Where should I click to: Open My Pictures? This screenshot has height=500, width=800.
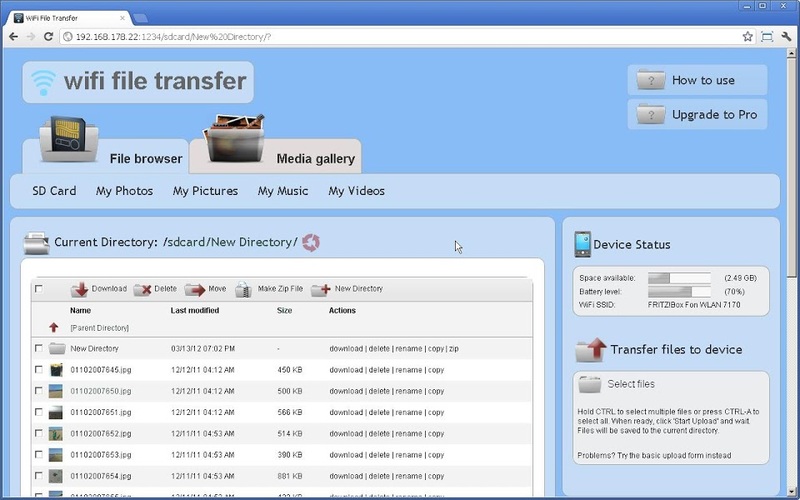coord(205,191)
